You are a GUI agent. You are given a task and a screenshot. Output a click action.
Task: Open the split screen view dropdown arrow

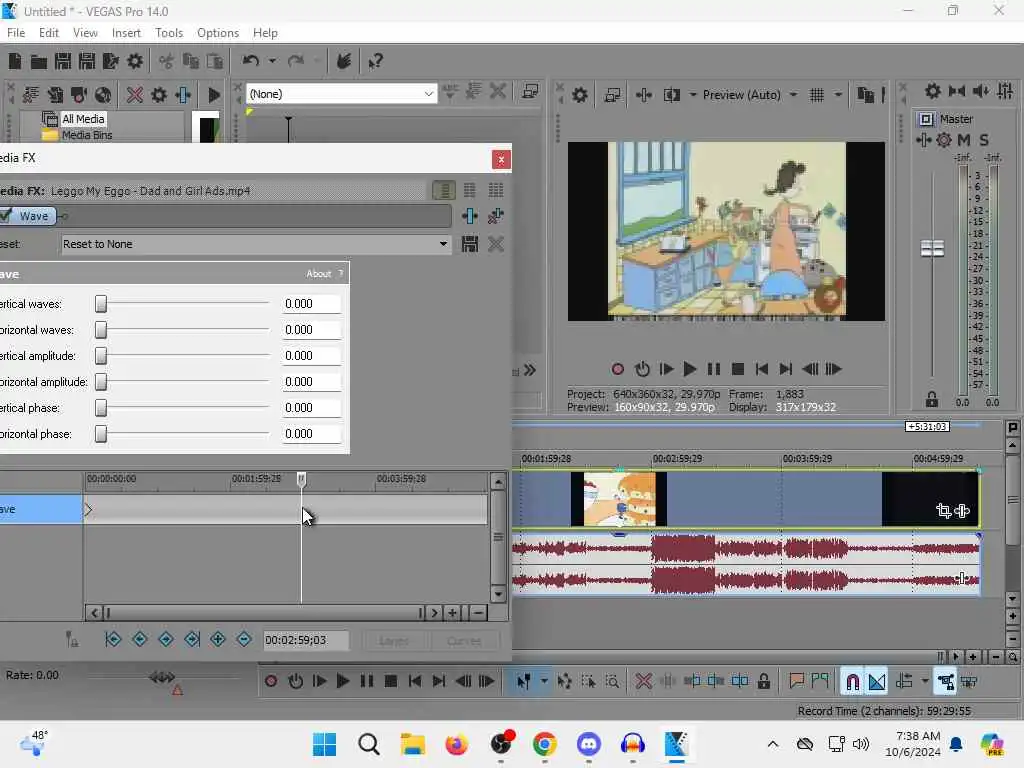click(x=693, y=95)
